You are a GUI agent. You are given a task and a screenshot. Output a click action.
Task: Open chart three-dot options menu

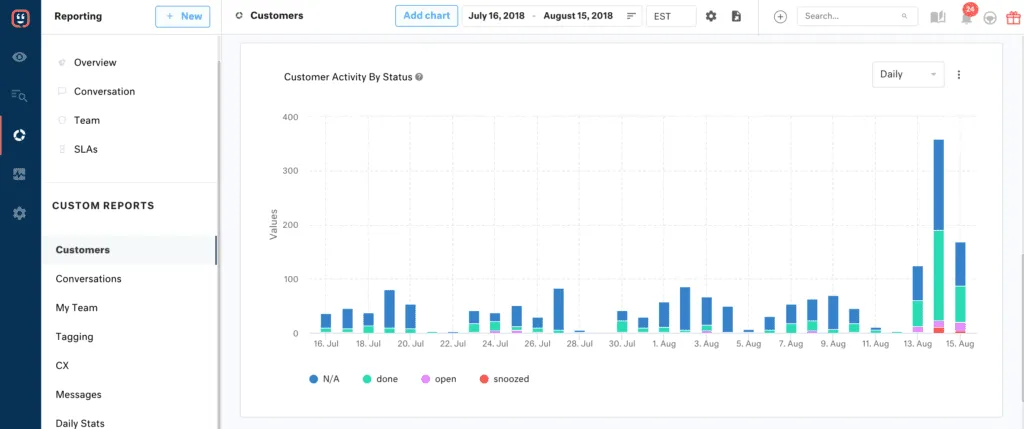[x=959, y=75]
